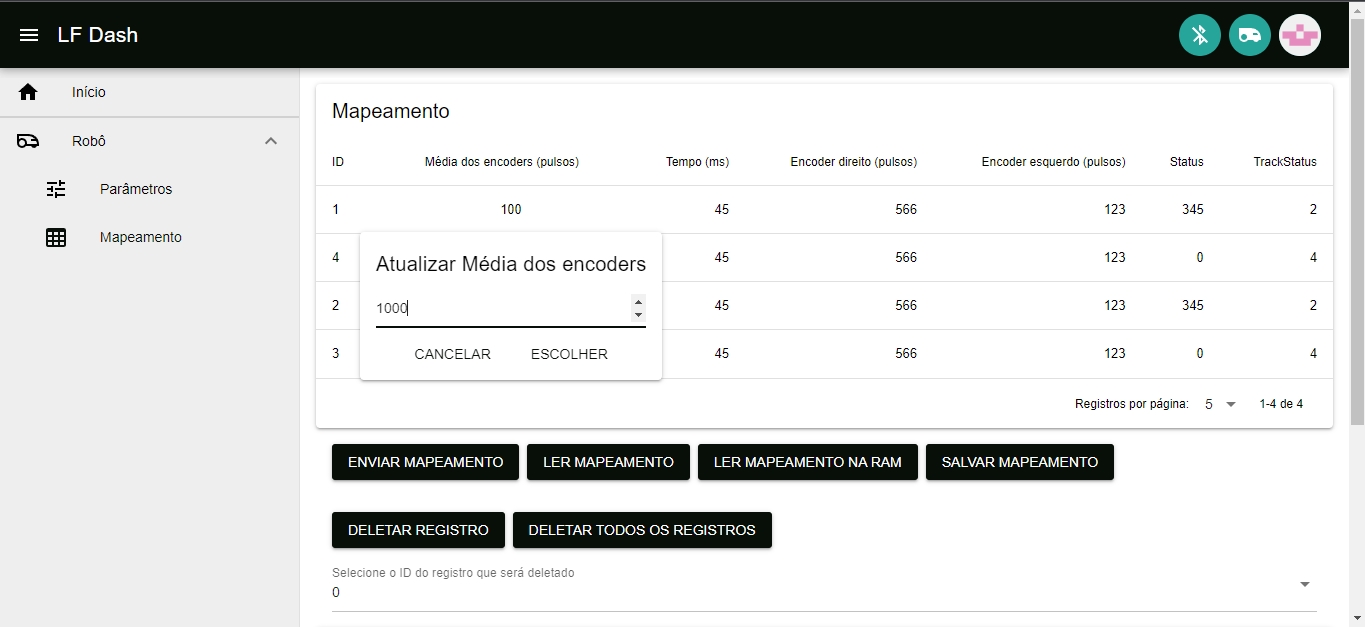Open the Registros por página dropdown
Image resolution: width=1365 pixels, height=627 pixels.
pyautogui.click(x=1220, y=404)
